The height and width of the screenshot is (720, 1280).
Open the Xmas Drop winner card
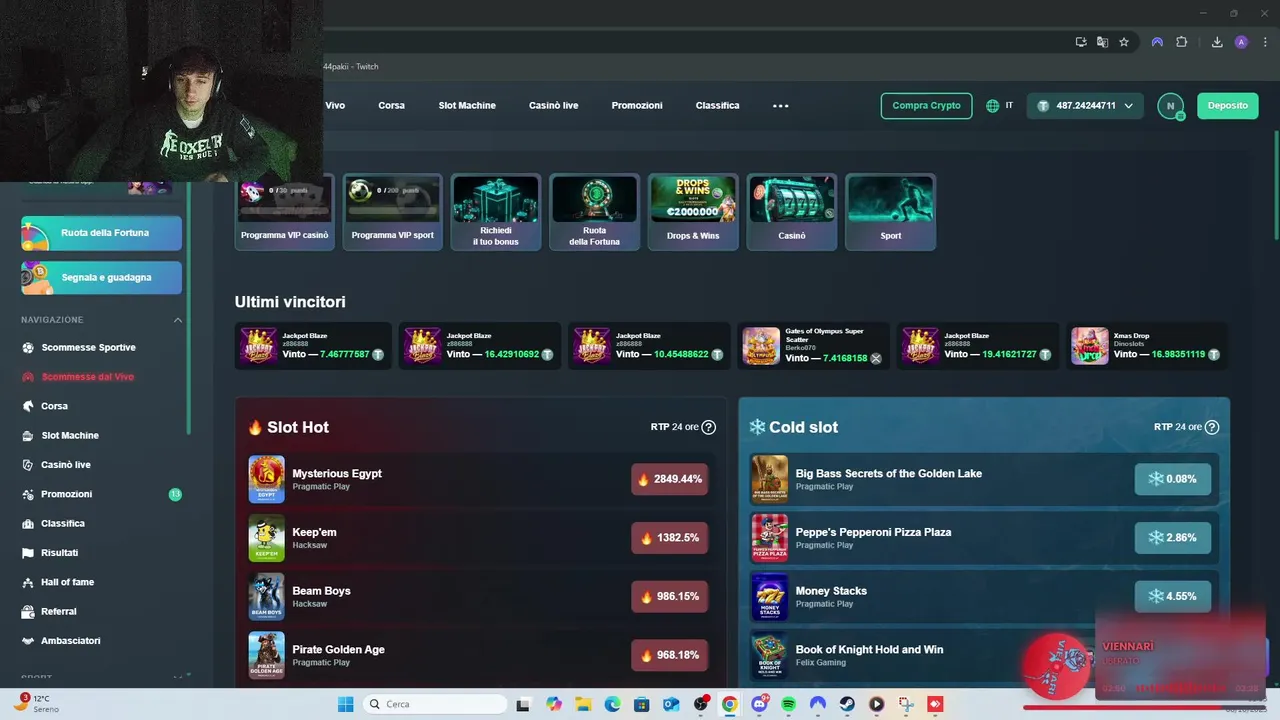tap(1147, 346)
